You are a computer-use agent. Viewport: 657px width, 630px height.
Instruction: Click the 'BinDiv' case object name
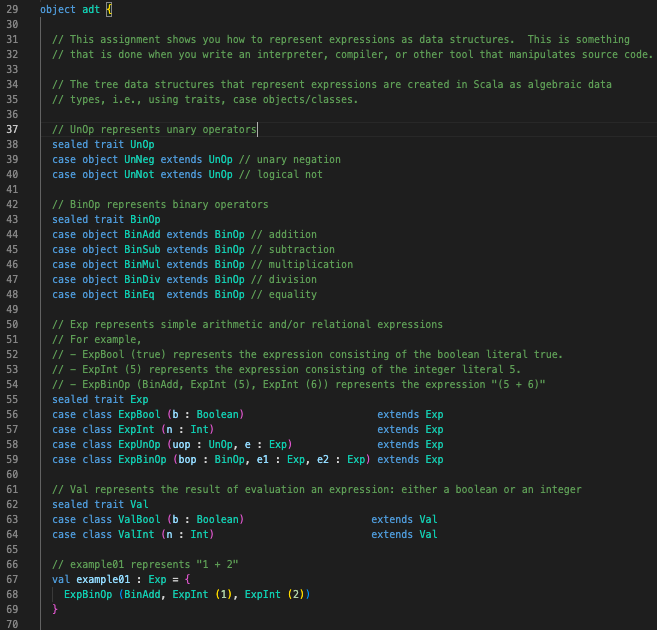[142, 279]
